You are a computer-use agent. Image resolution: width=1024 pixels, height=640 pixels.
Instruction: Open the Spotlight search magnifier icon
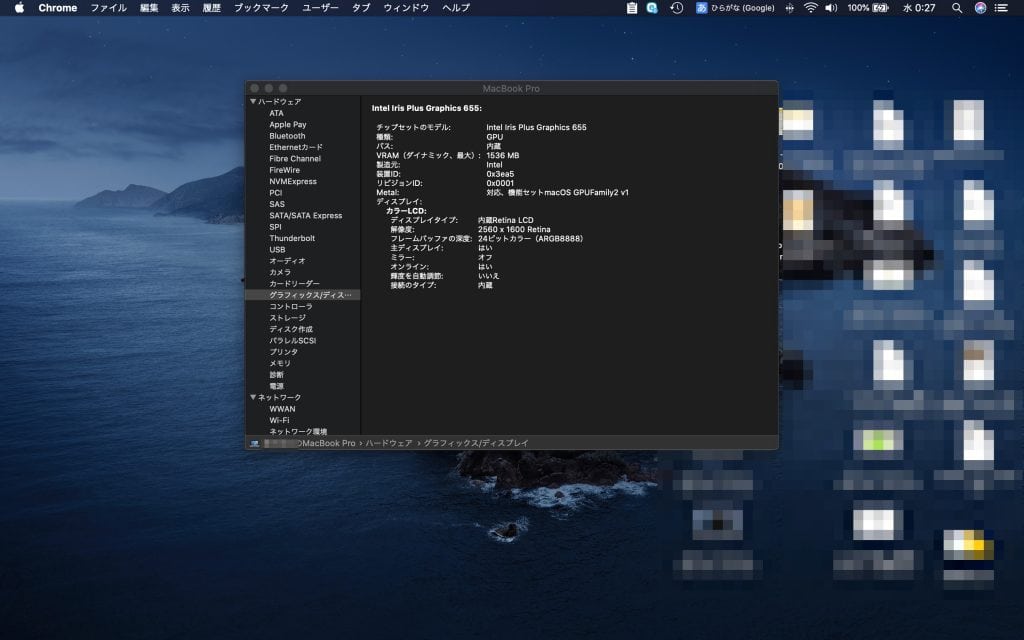tap(957, 8)
